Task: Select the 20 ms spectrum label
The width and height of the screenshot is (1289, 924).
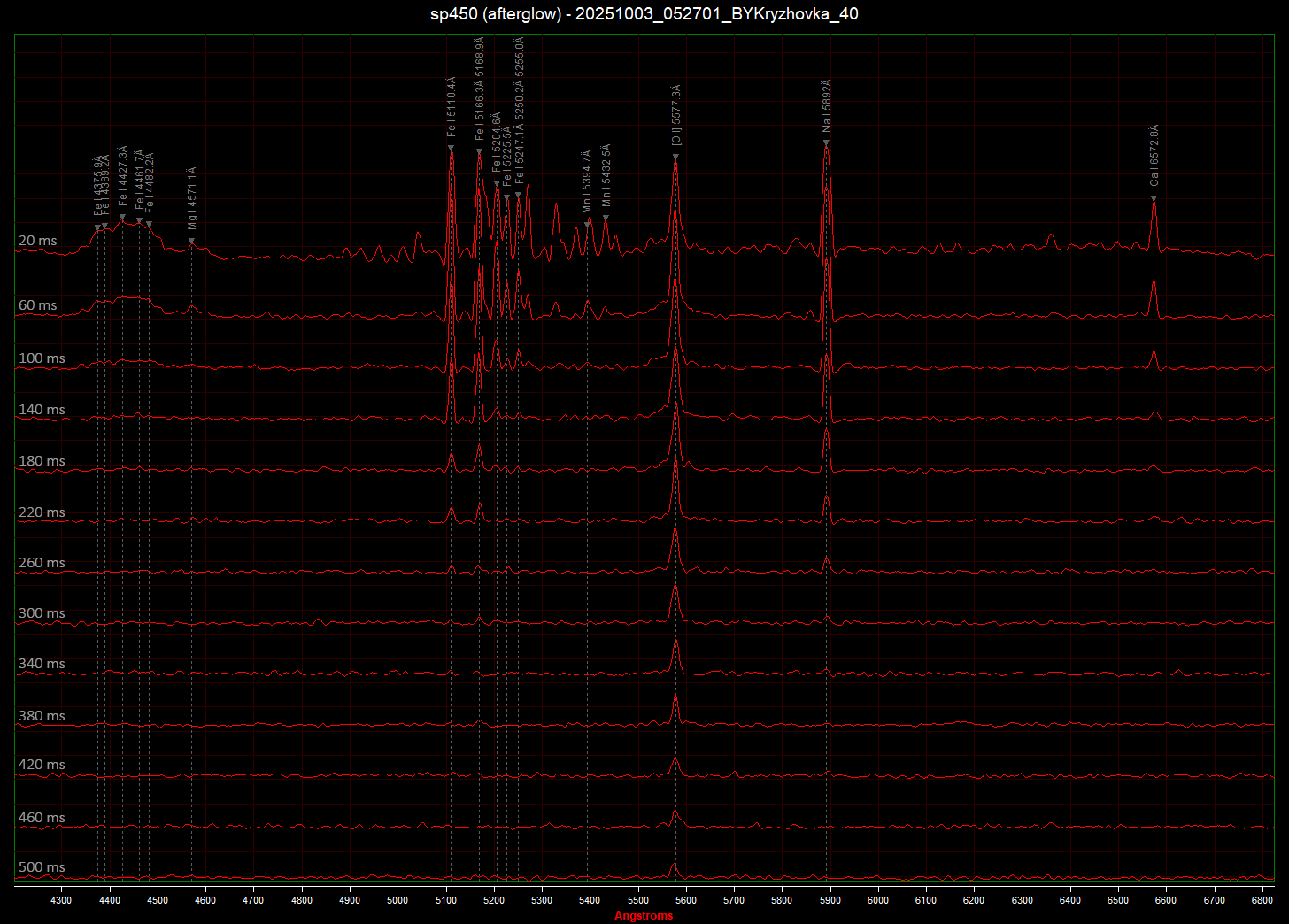Action: point(37,241)
